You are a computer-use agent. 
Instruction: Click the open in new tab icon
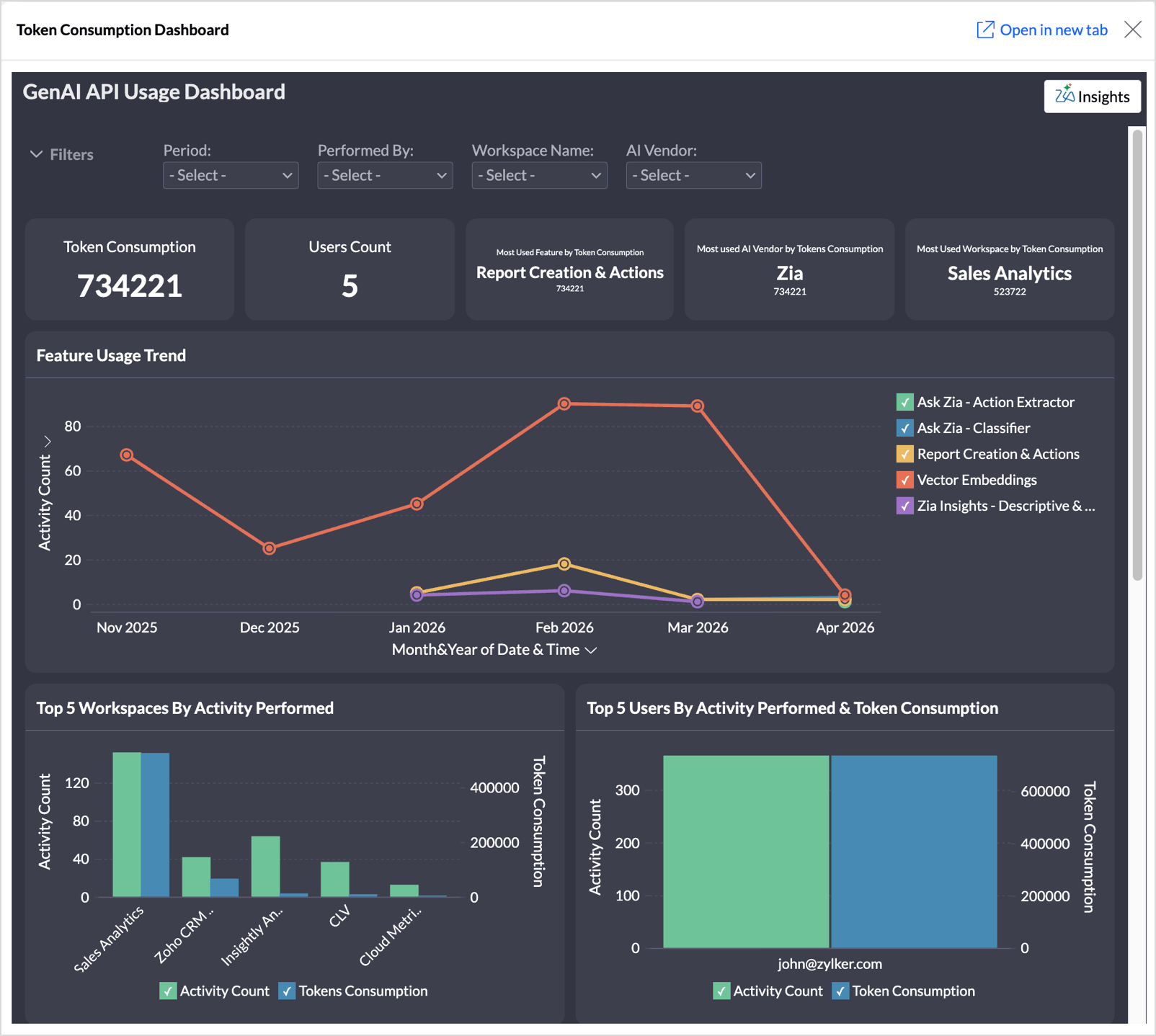point(984,30)
